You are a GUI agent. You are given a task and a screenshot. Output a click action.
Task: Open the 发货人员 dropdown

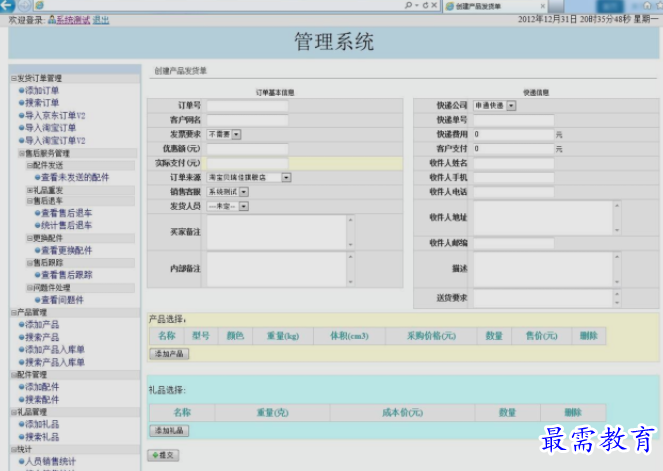click(227, 206)
